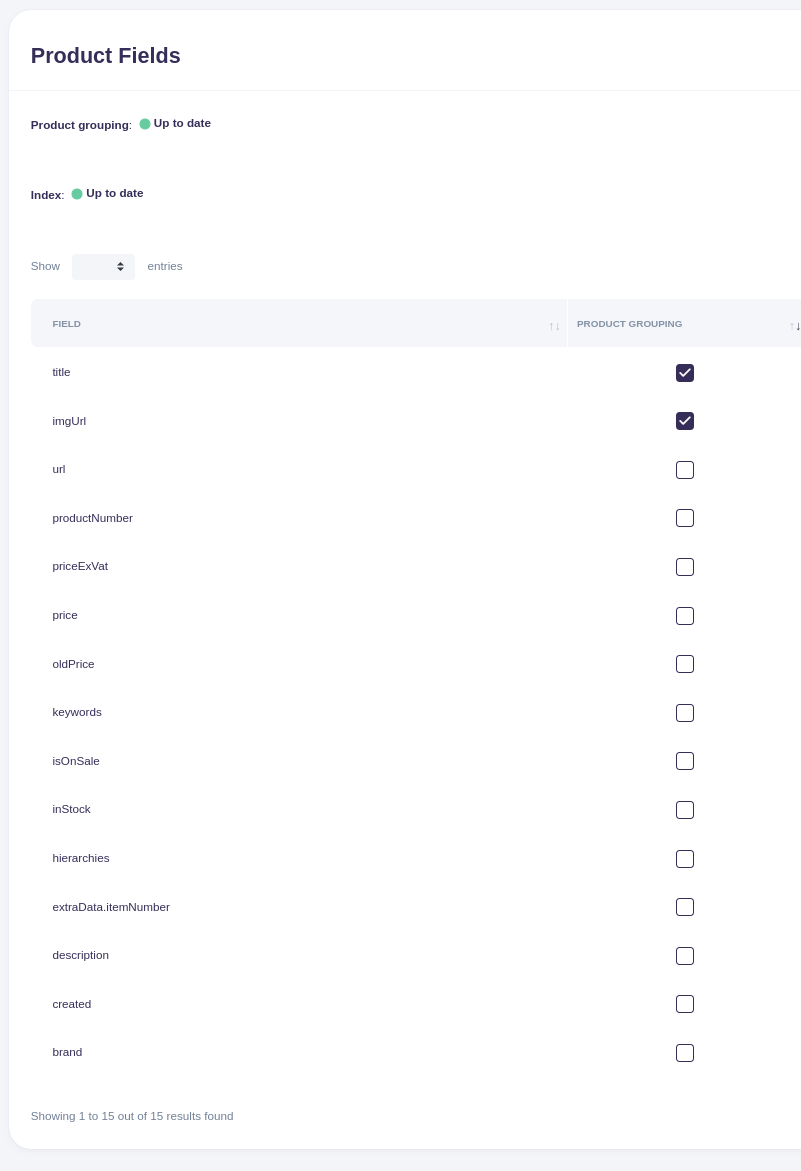Uncheck product grouping for title
The width and height of the screenshot is (801, 1171).
pyautogui.click(x=685, y=373)
